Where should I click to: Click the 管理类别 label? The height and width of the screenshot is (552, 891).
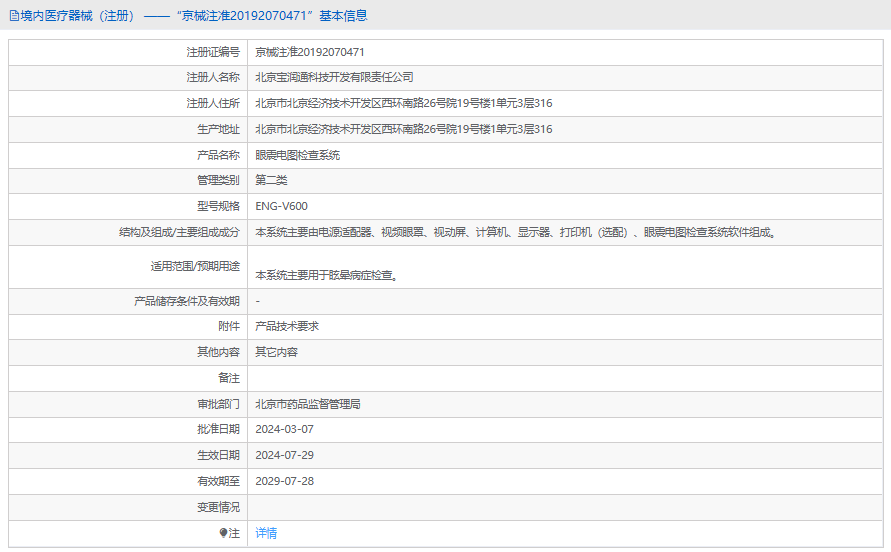(x=218, y=180)
